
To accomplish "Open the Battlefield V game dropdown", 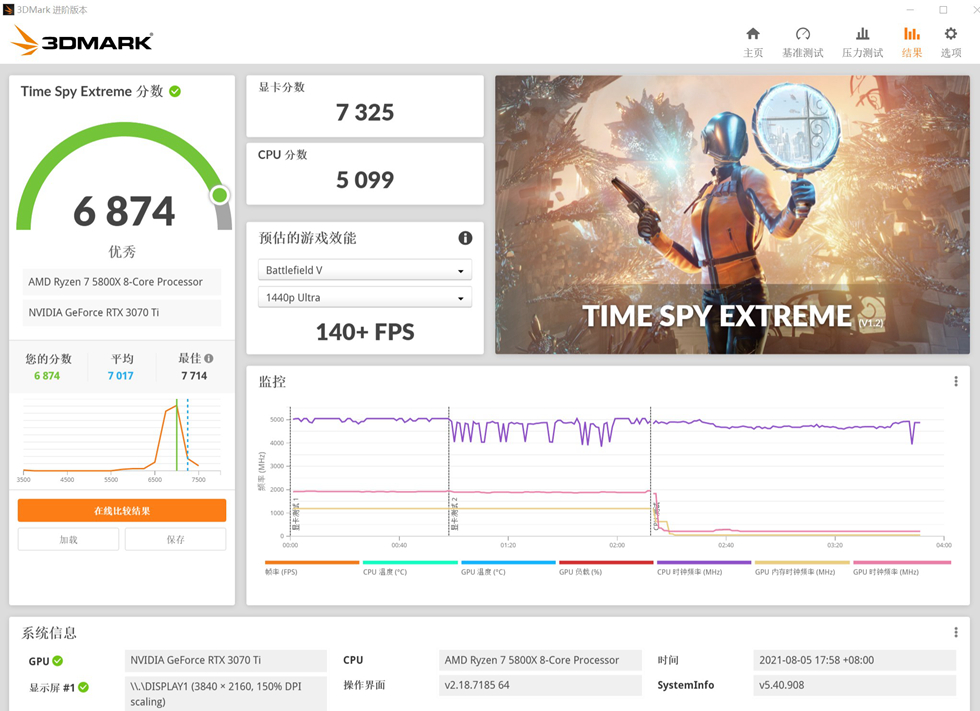I will [x=364, y=269].
